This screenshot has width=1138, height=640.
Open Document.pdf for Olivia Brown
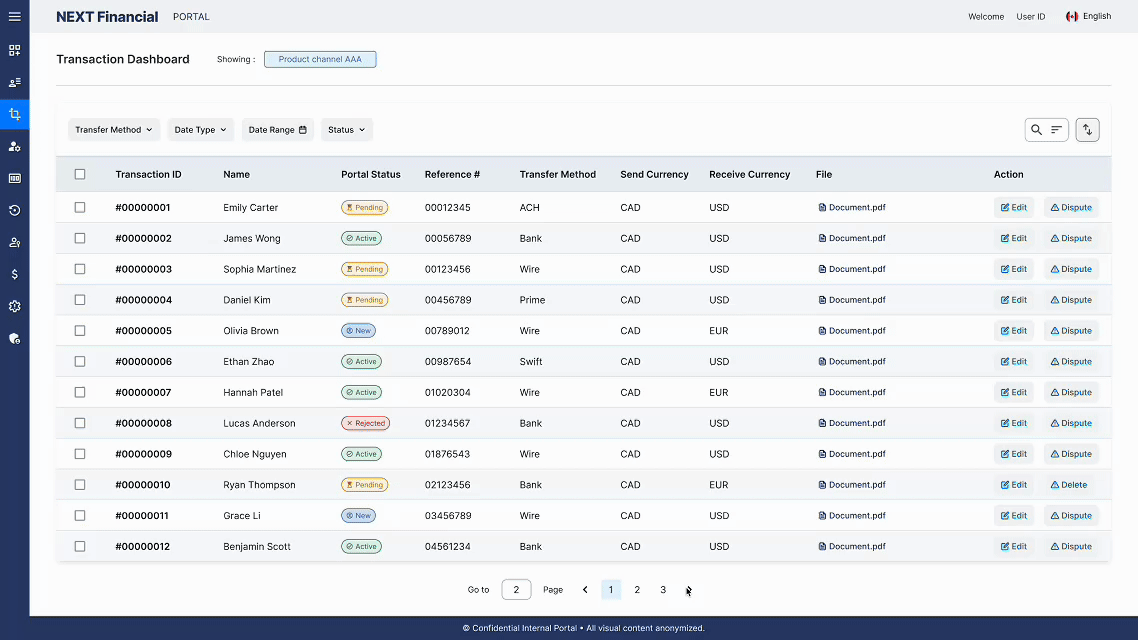click(852, 331)
